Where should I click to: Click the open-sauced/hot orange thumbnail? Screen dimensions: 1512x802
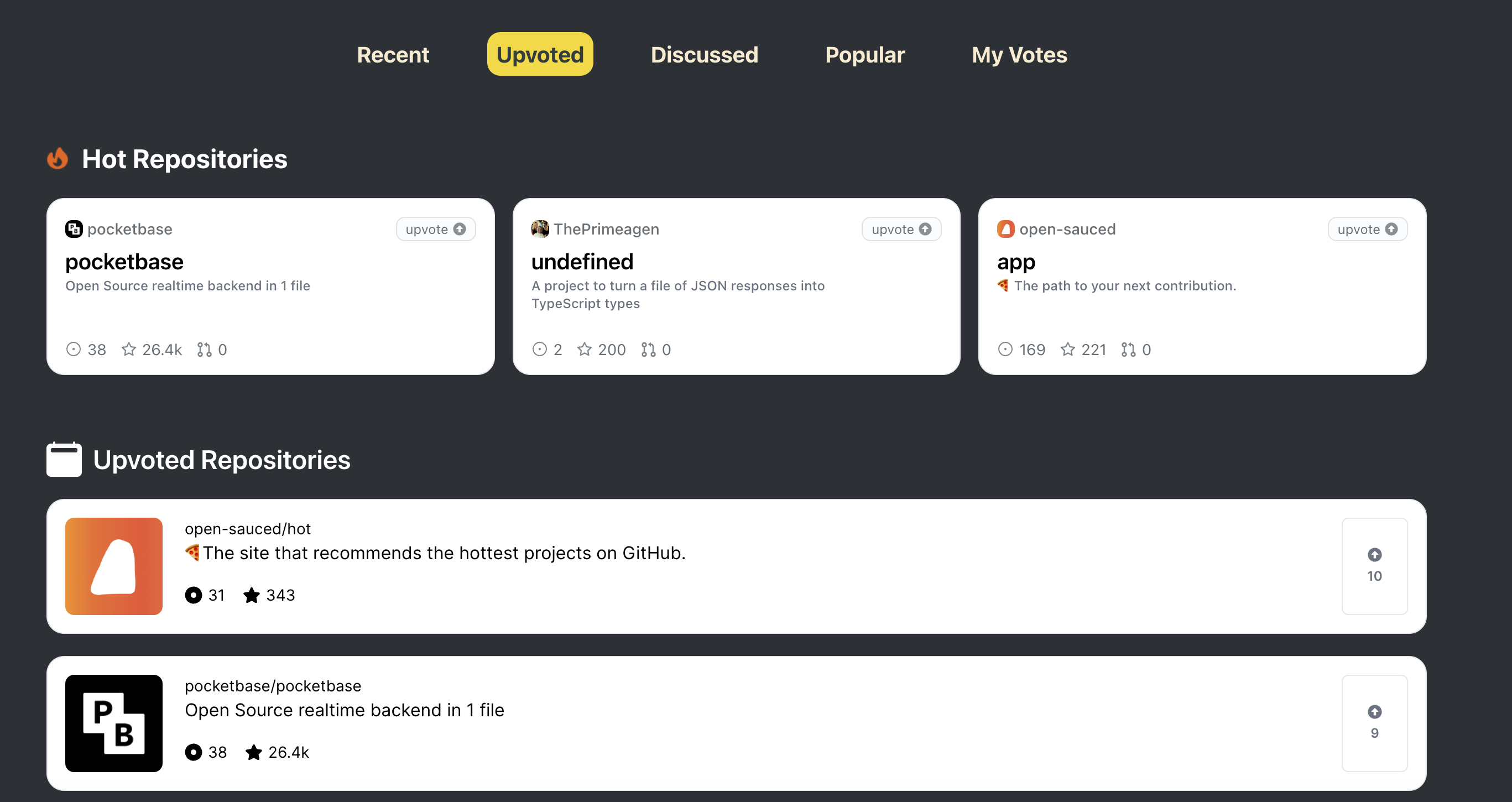(113, 566)
